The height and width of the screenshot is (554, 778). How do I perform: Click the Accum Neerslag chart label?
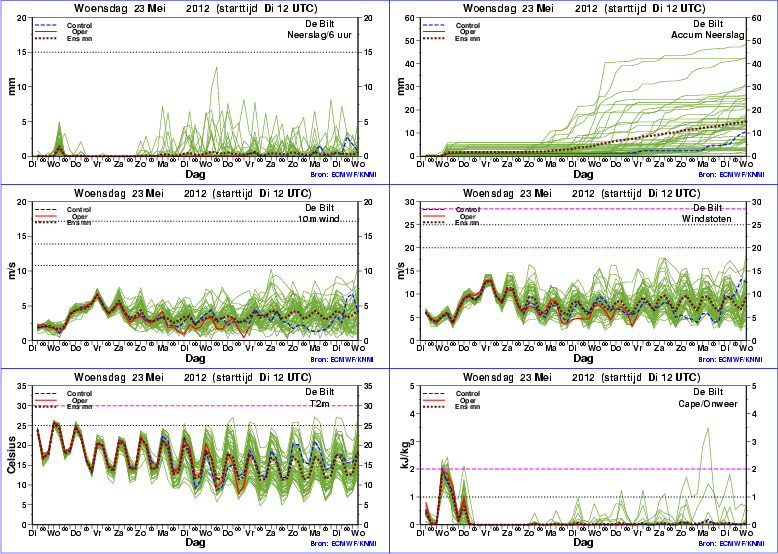point(708,35)
